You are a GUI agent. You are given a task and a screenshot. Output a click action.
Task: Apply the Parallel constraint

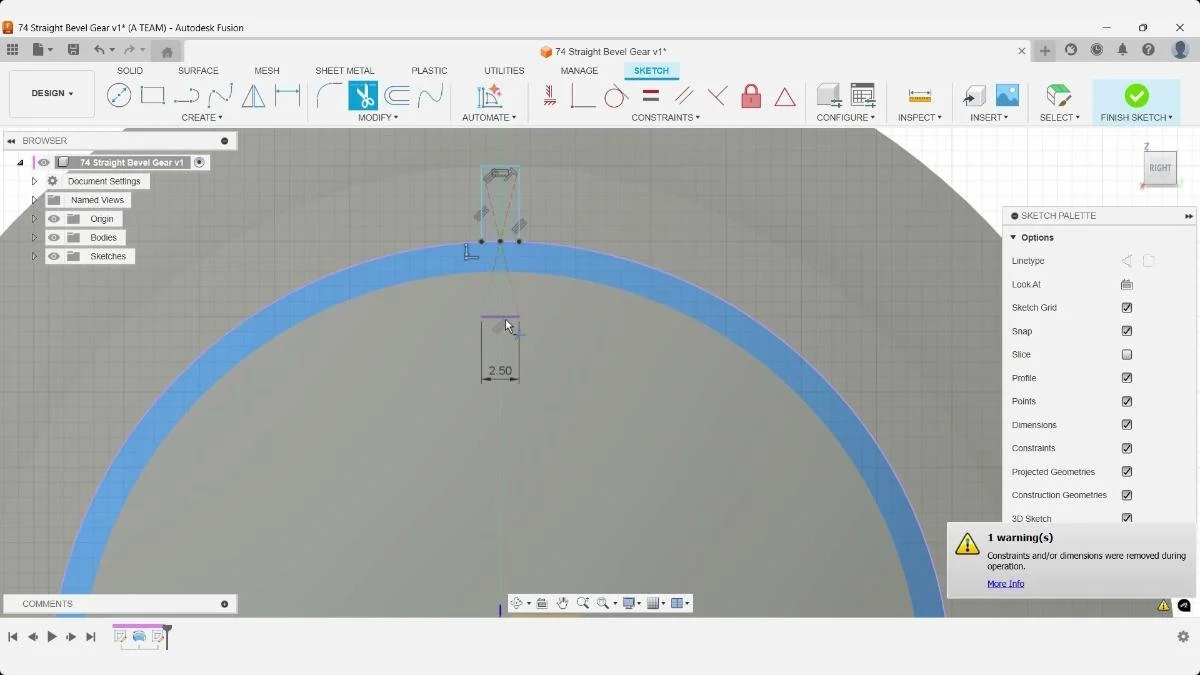tap(684, 96)
